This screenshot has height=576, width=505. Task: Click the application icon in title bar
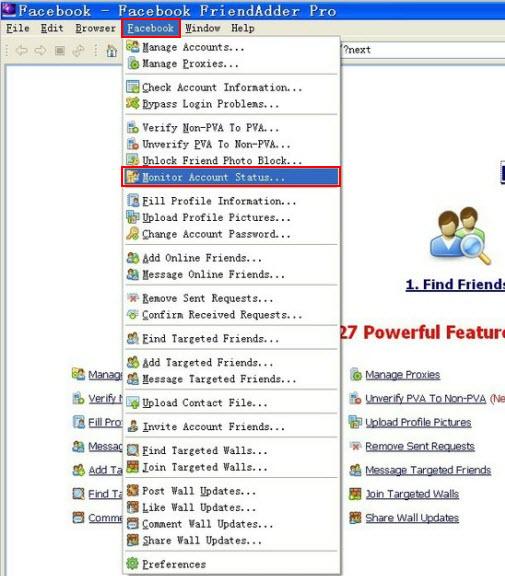(x=9, y=10)
